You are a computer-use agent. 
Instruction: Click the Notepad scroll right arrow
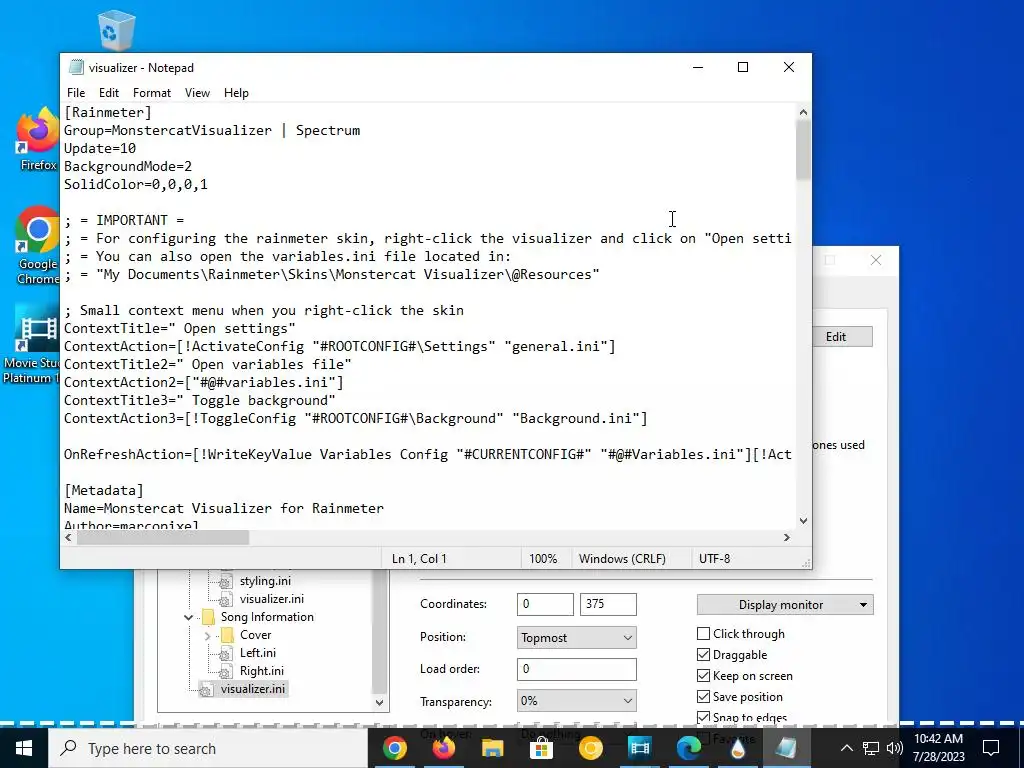point(786,537)
